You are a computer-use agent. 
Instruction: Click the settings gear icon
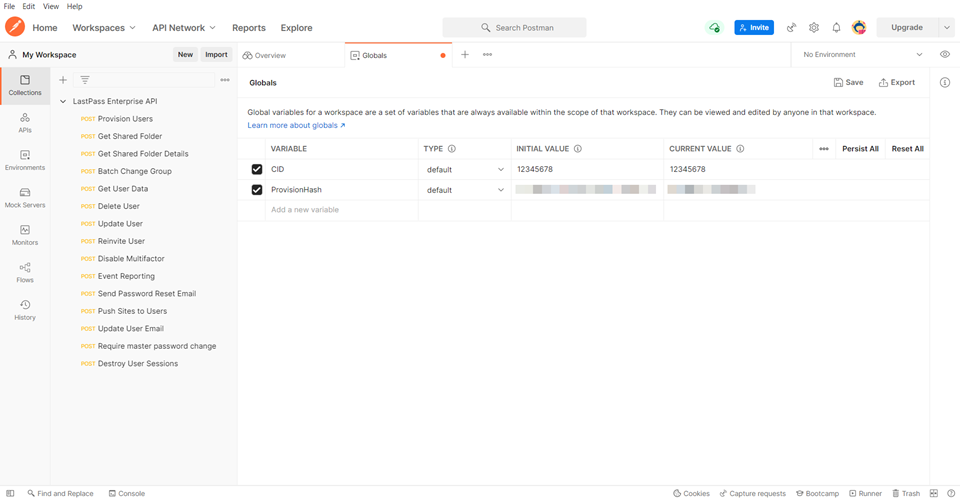click(x=814, y=28)
